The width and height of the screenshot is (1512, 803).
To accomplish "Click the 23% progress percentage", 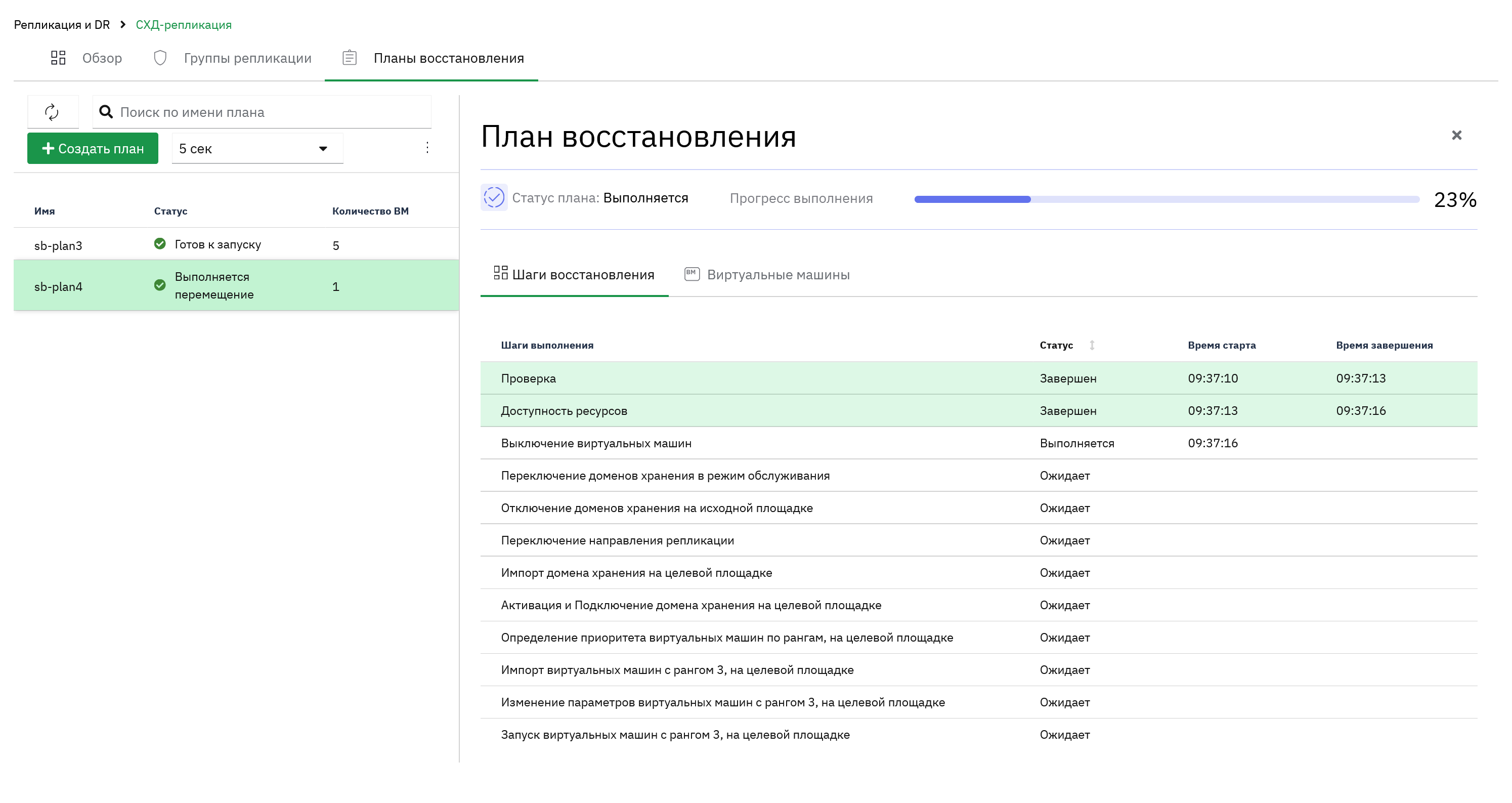I will pos(1454,199).
